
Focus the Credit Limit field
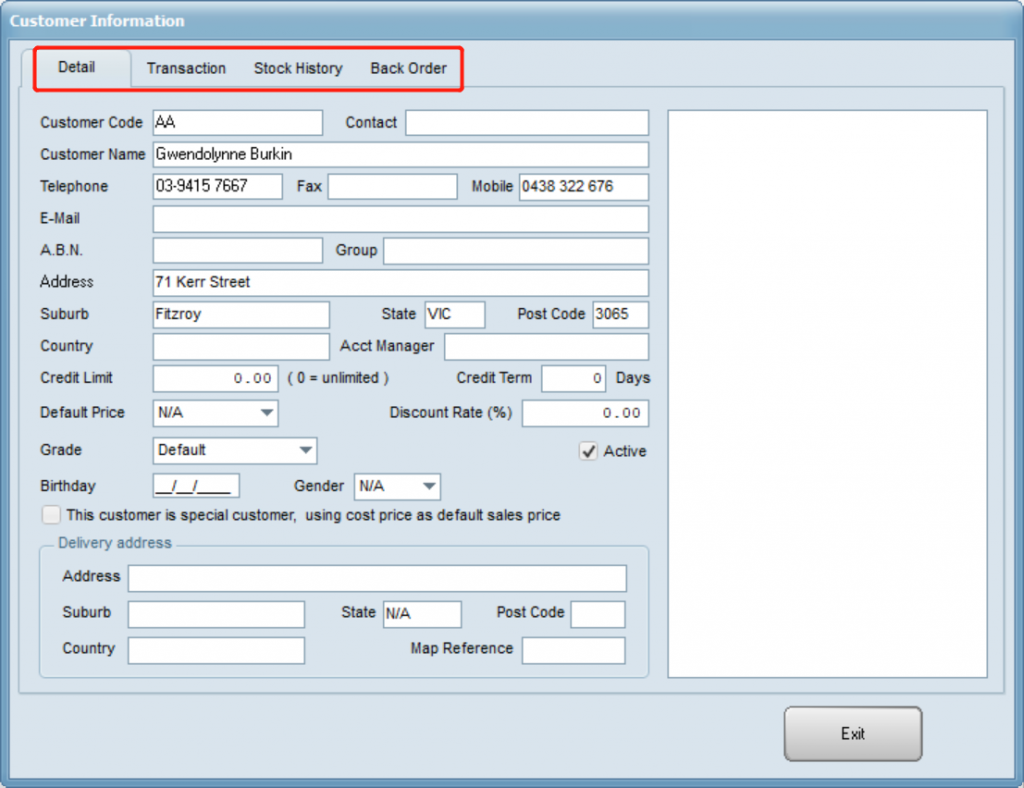[215, 378]
